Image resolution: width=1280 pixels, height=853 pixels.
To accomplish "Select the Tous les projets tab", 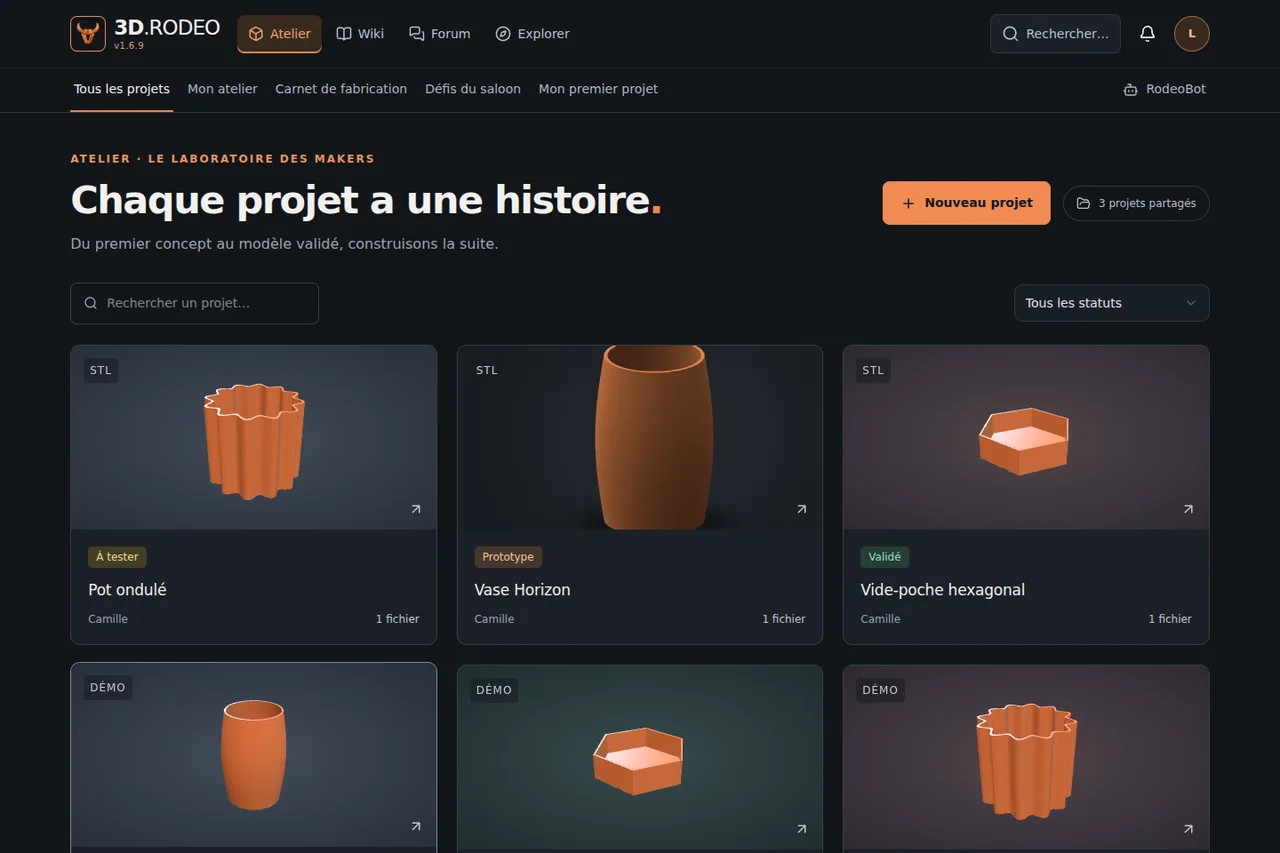I will tap(122, 89).
